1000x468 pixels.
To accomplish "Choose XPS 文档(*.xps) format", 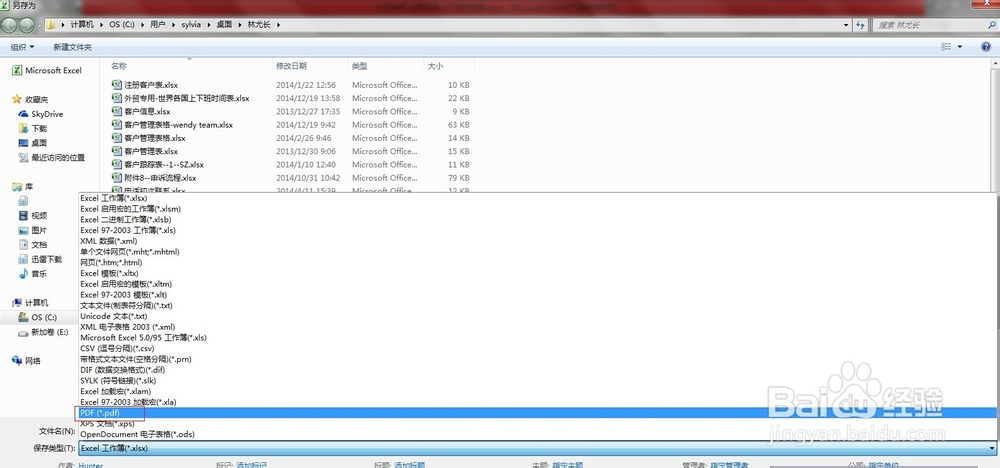I will pyautogui.click(x=537, y=423).
